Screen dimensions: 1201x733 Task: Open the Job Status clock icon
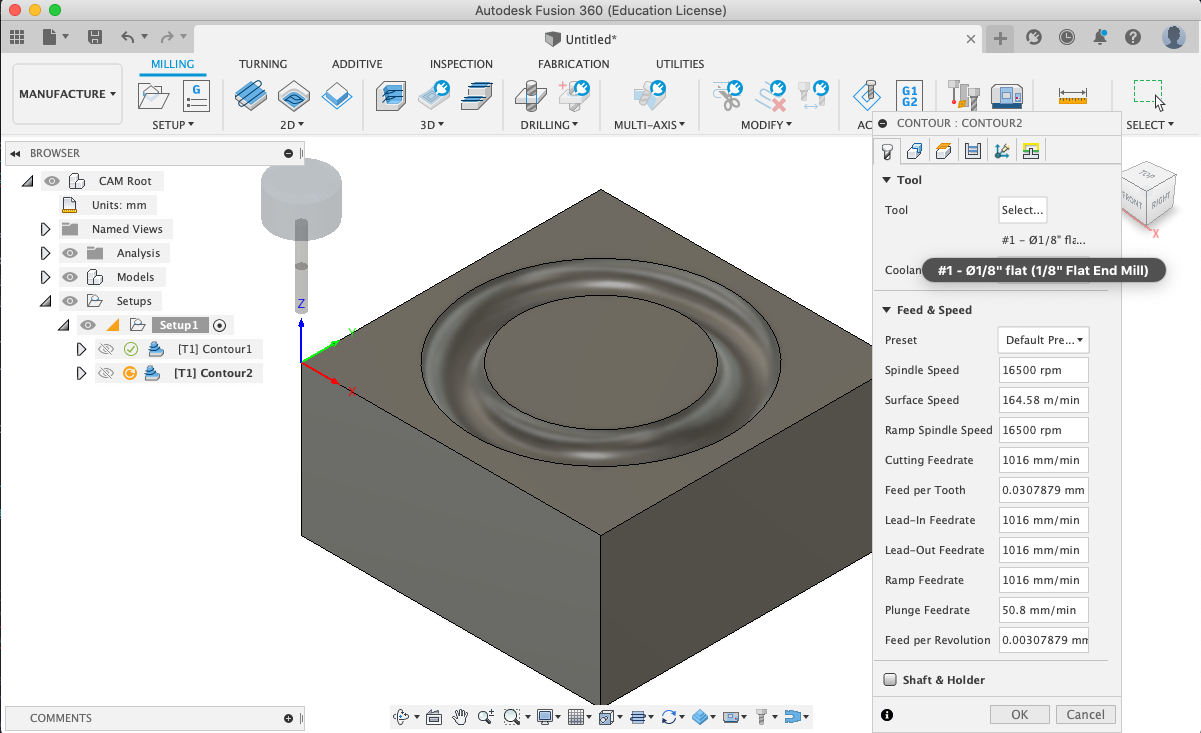tap(1067, 37)
